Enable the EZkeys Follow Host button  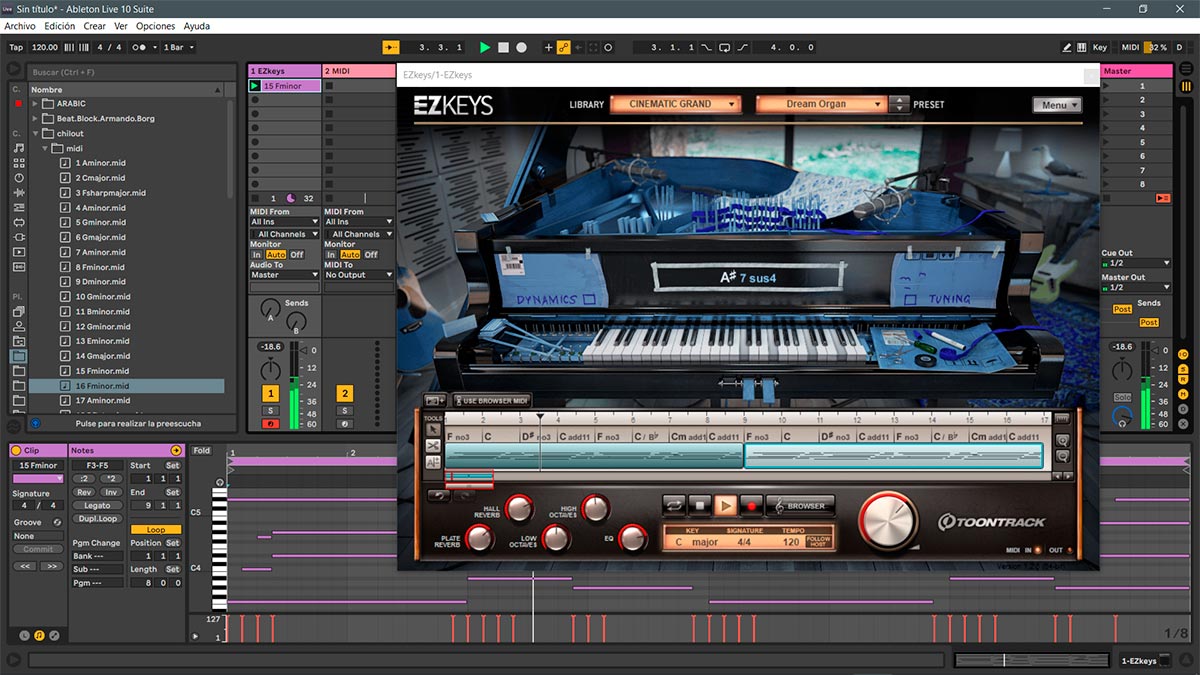pyautogui.click(x=819, y=540)
